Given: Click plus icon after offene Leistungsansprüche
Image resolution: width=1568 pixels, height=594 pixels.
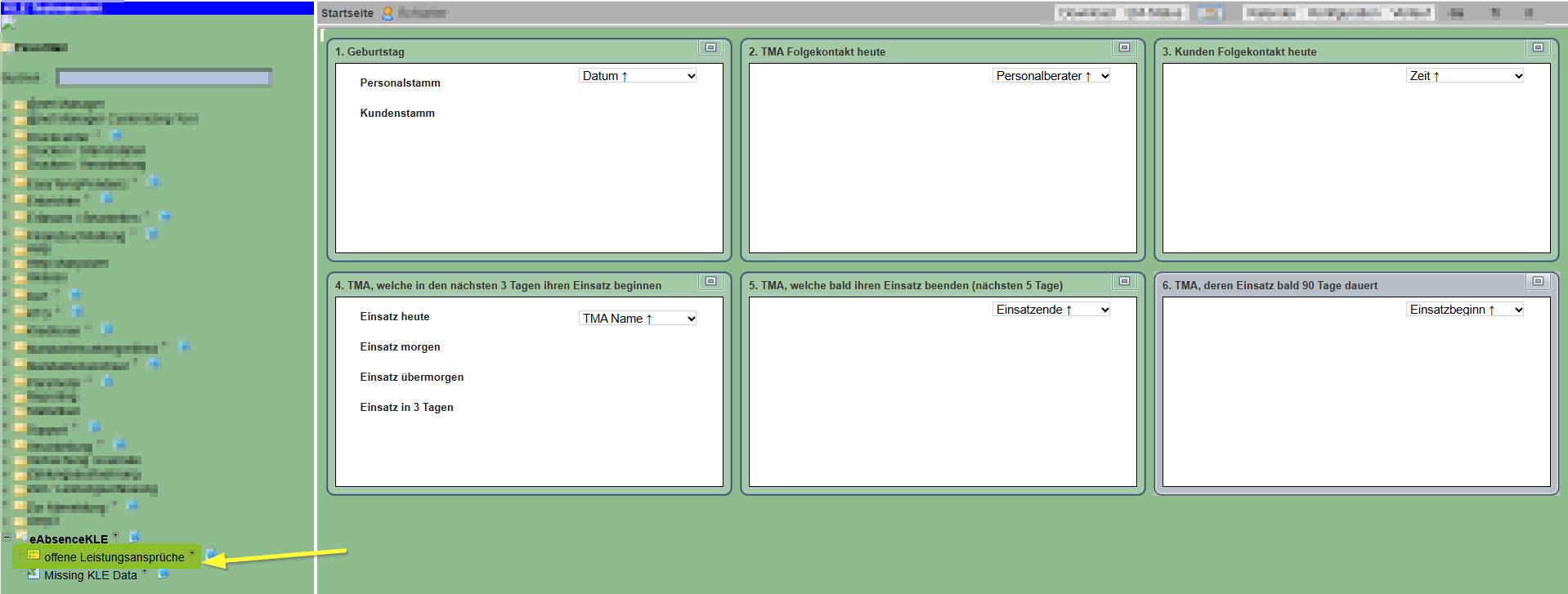Looking at the screenshot, I should pos(192,553).
